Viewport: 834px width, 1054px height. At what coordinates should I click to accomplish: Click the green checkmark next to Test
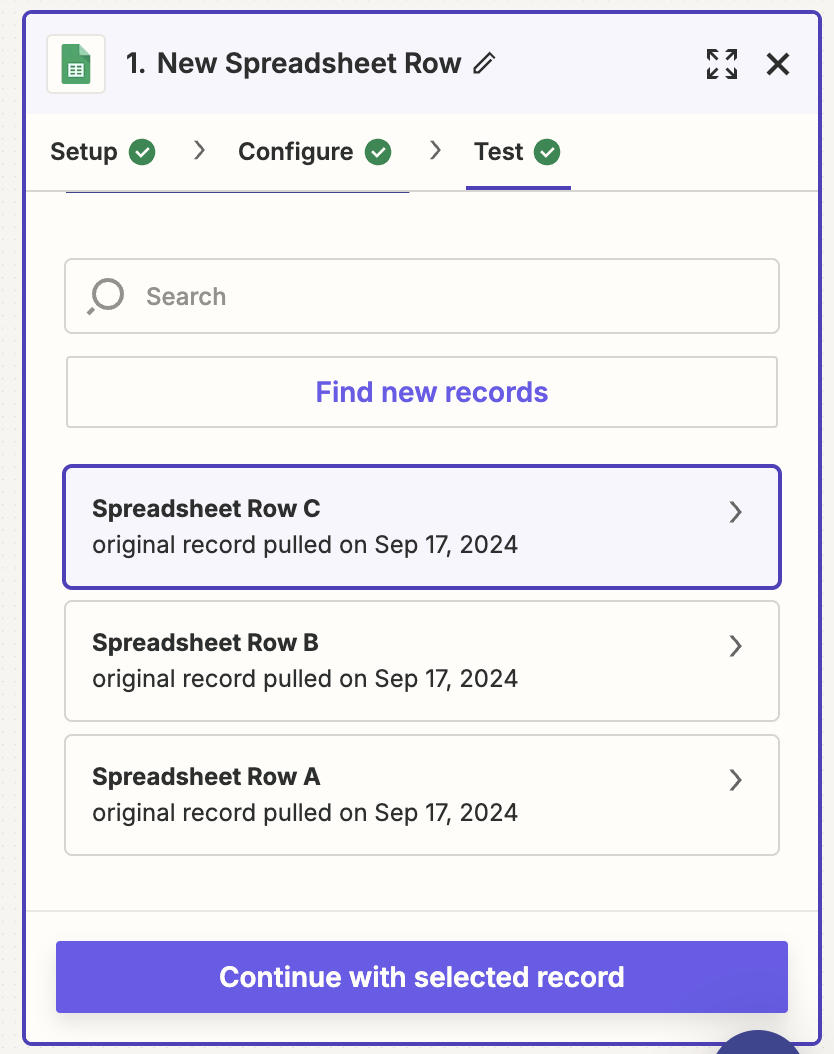point(546,152)
